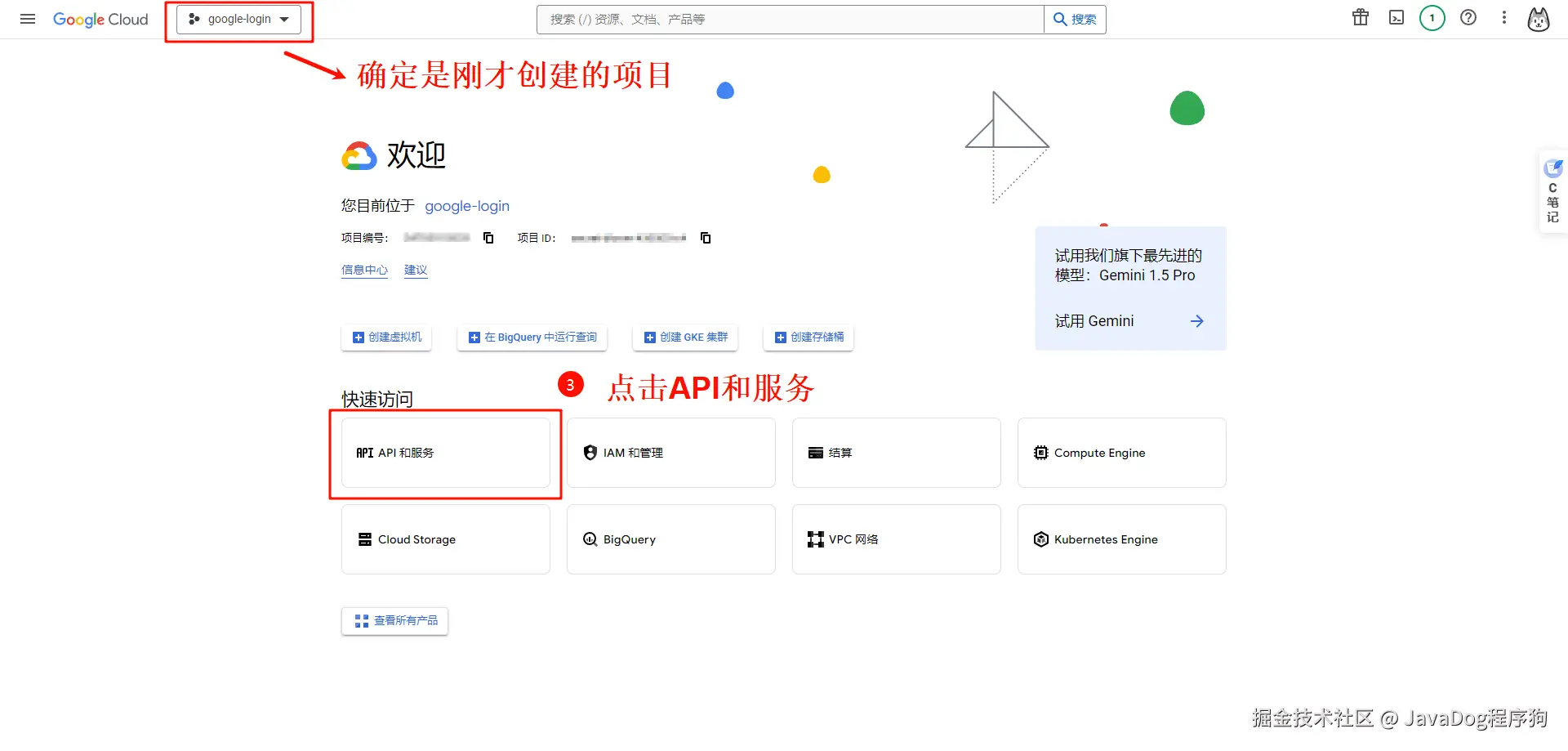1568x751 pixels.
Task: Open the Kubernetes Engine card
Action: 1122,539
